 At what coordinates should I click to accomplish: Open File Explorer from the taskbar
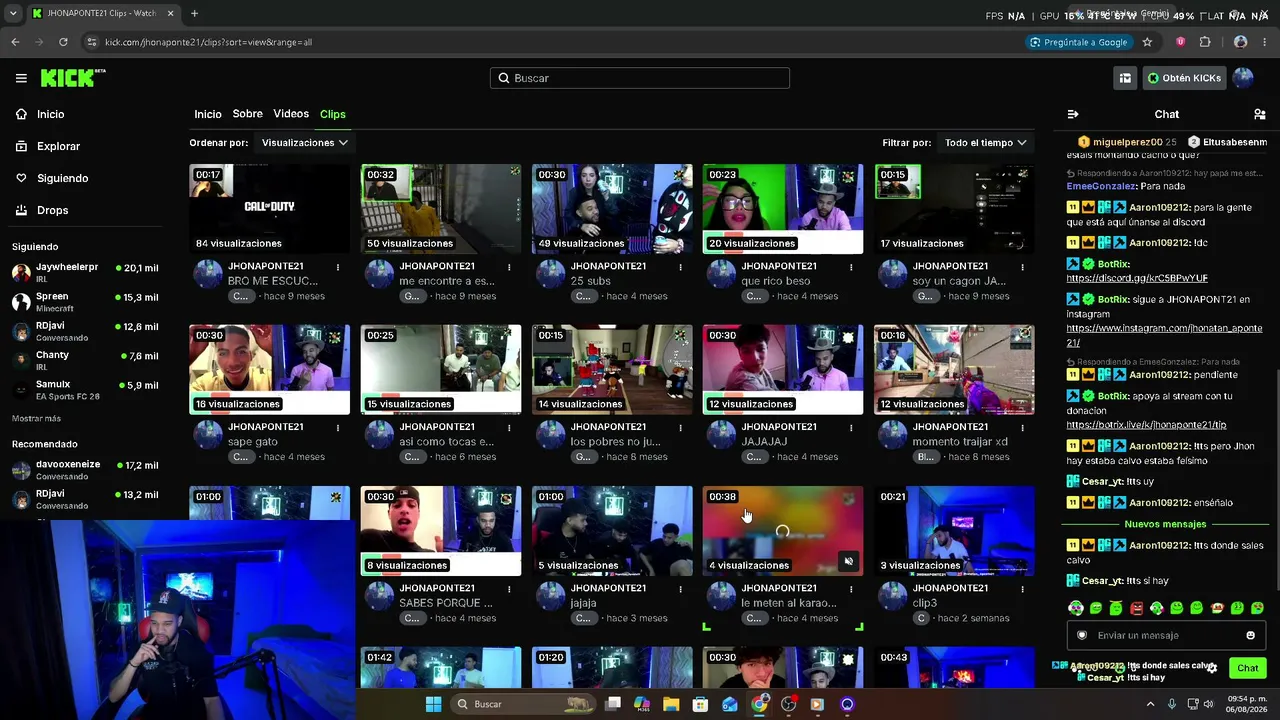coord(671,704)
